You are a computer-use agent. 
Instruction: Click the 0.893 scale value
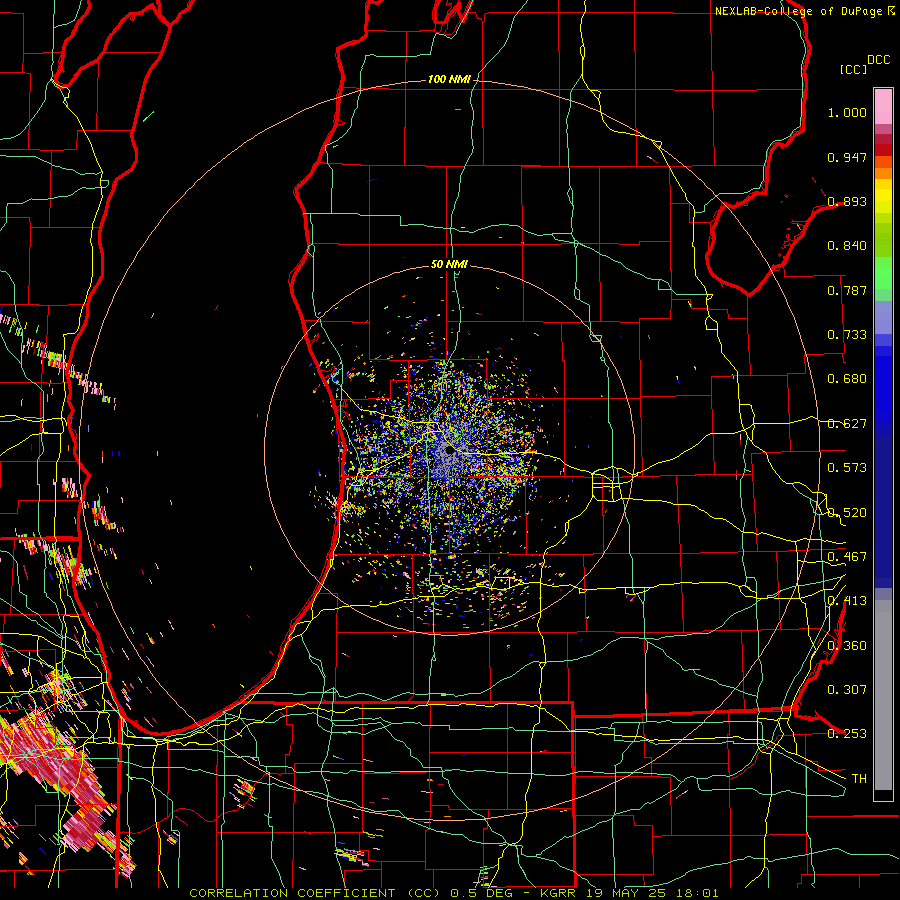coord(847,201)
